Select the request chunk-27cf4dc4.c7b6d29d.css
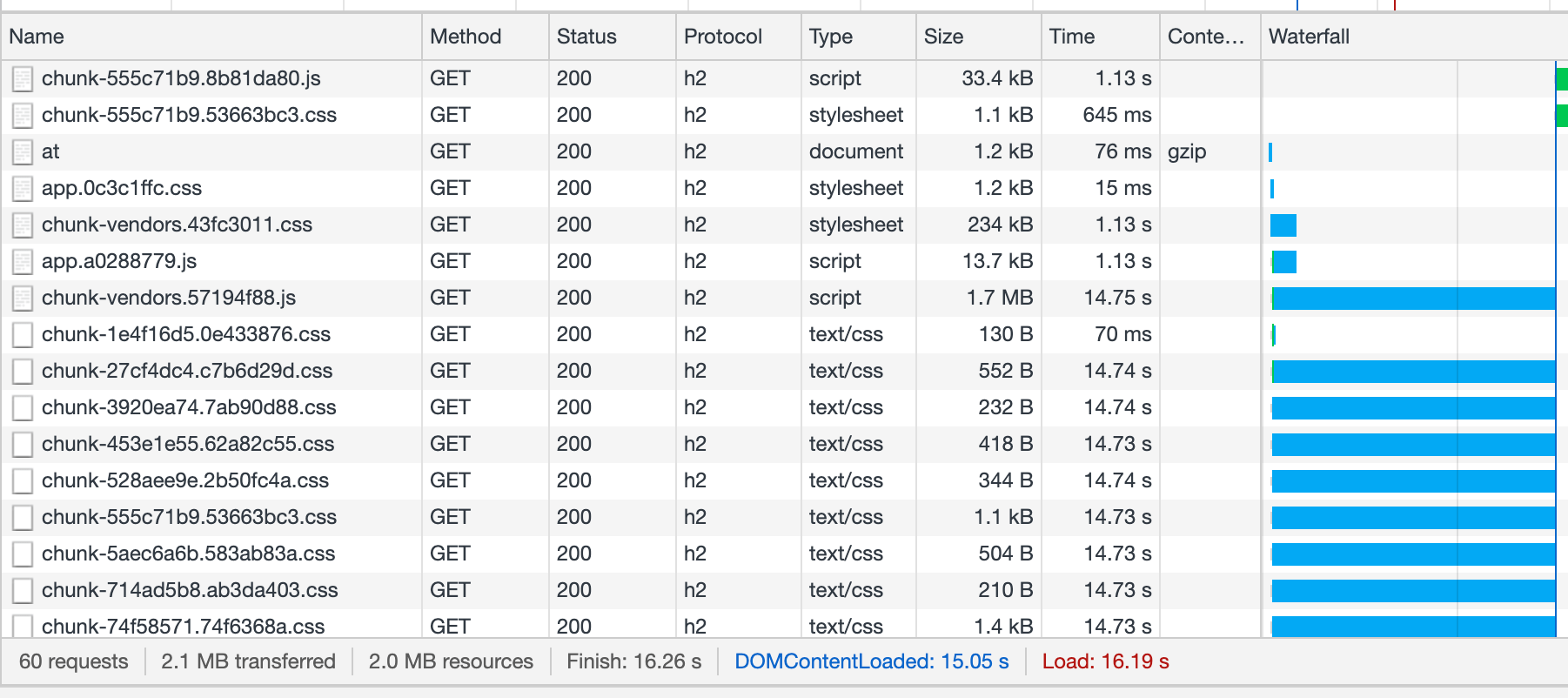This screenshot has height=698, width=1568. [x=187, y=371]
